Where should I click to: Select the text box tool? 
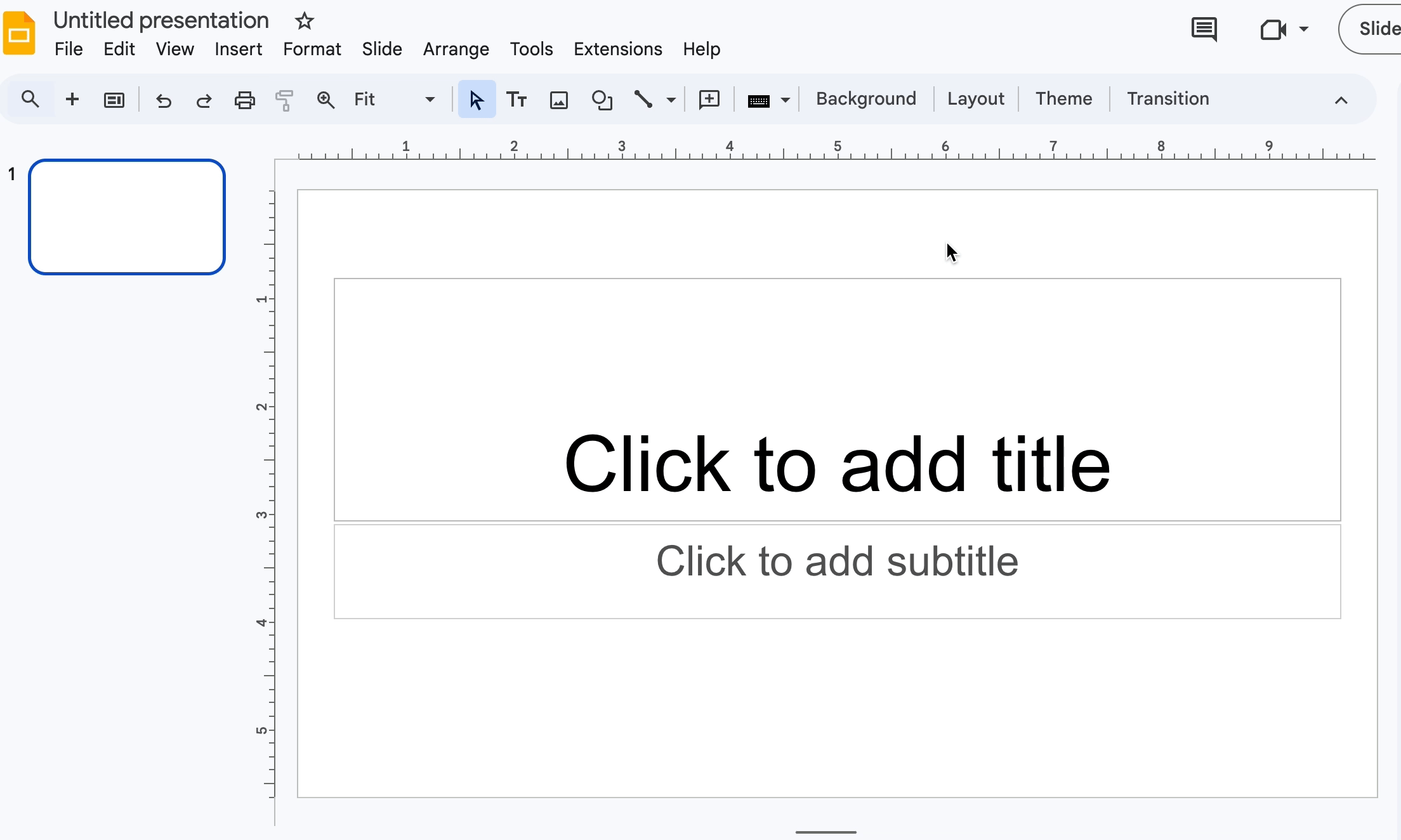click(x=516, y=100)
